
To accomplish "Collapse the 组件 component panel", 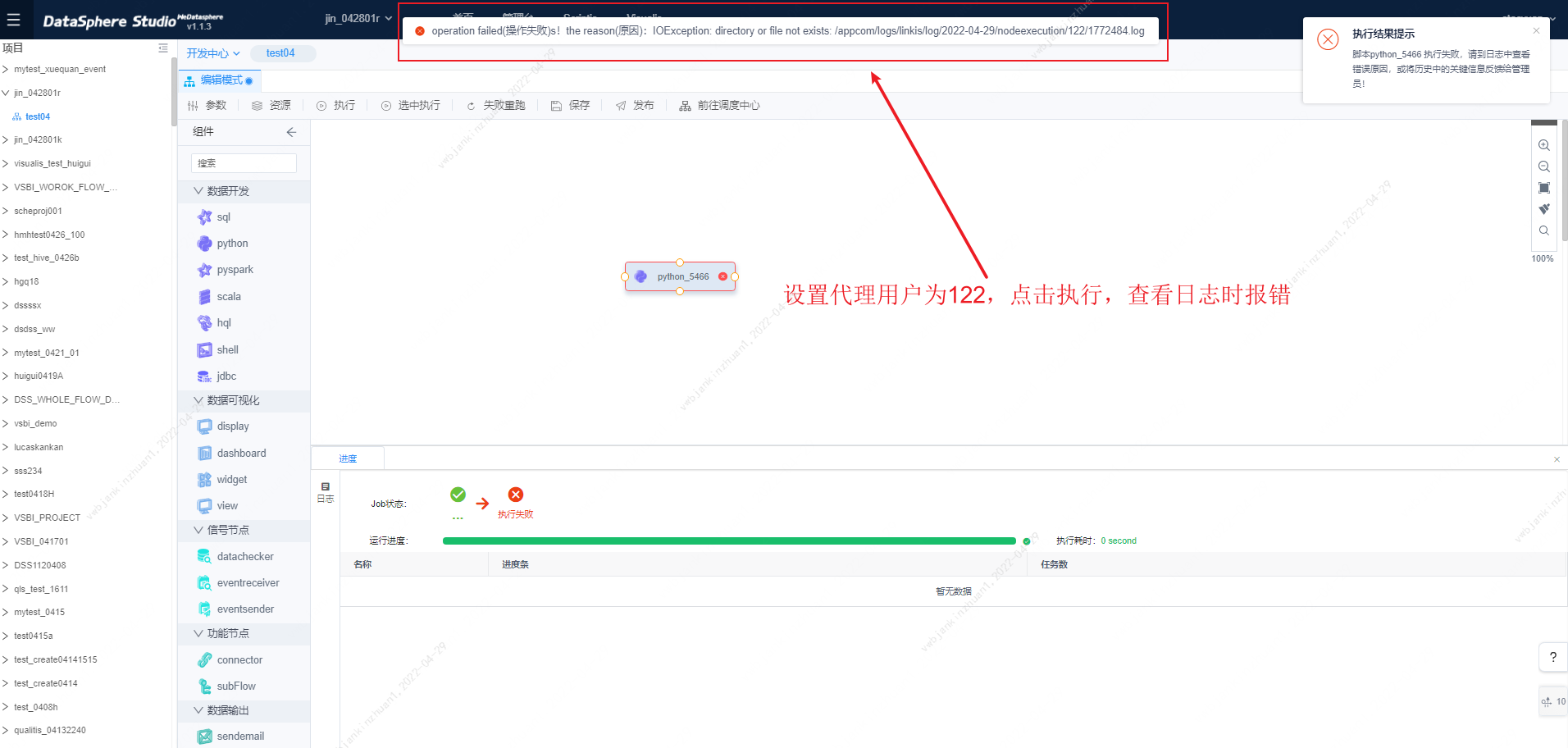I will [x=291, y=132].
